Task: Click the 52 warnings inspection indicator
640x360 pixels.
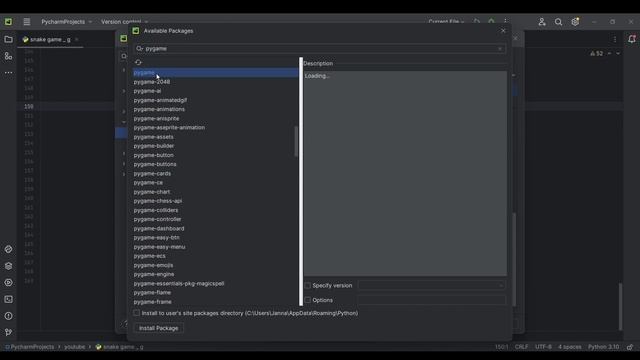Action: pos(597,53)
